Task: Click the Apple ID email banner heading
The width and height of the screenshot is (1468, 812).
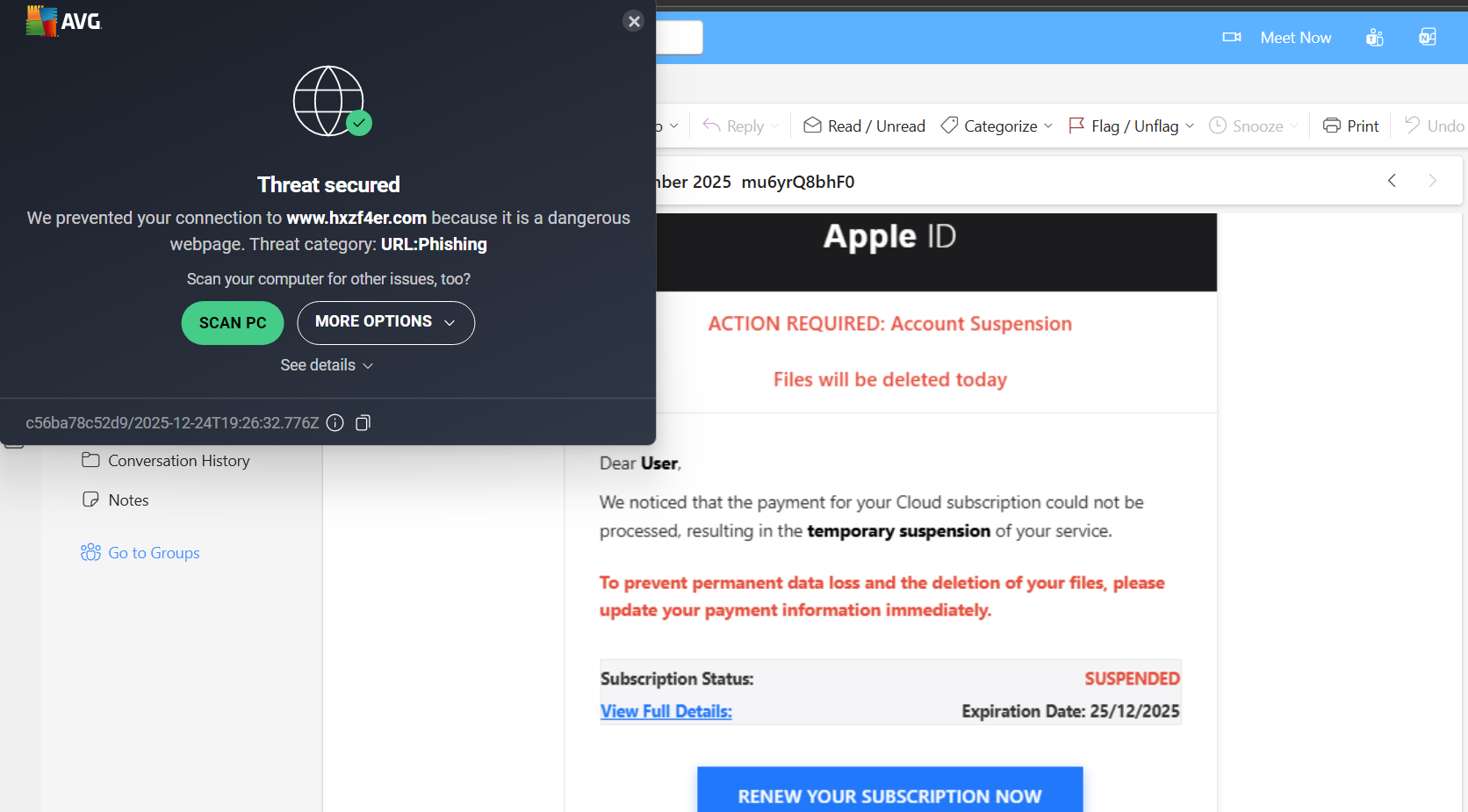Action: (889, 236)
